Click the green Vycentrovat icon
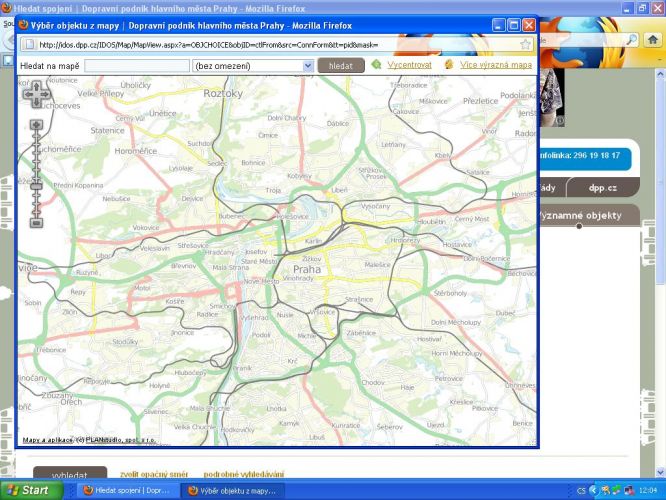The image size is (666, 500). [376, 65]
